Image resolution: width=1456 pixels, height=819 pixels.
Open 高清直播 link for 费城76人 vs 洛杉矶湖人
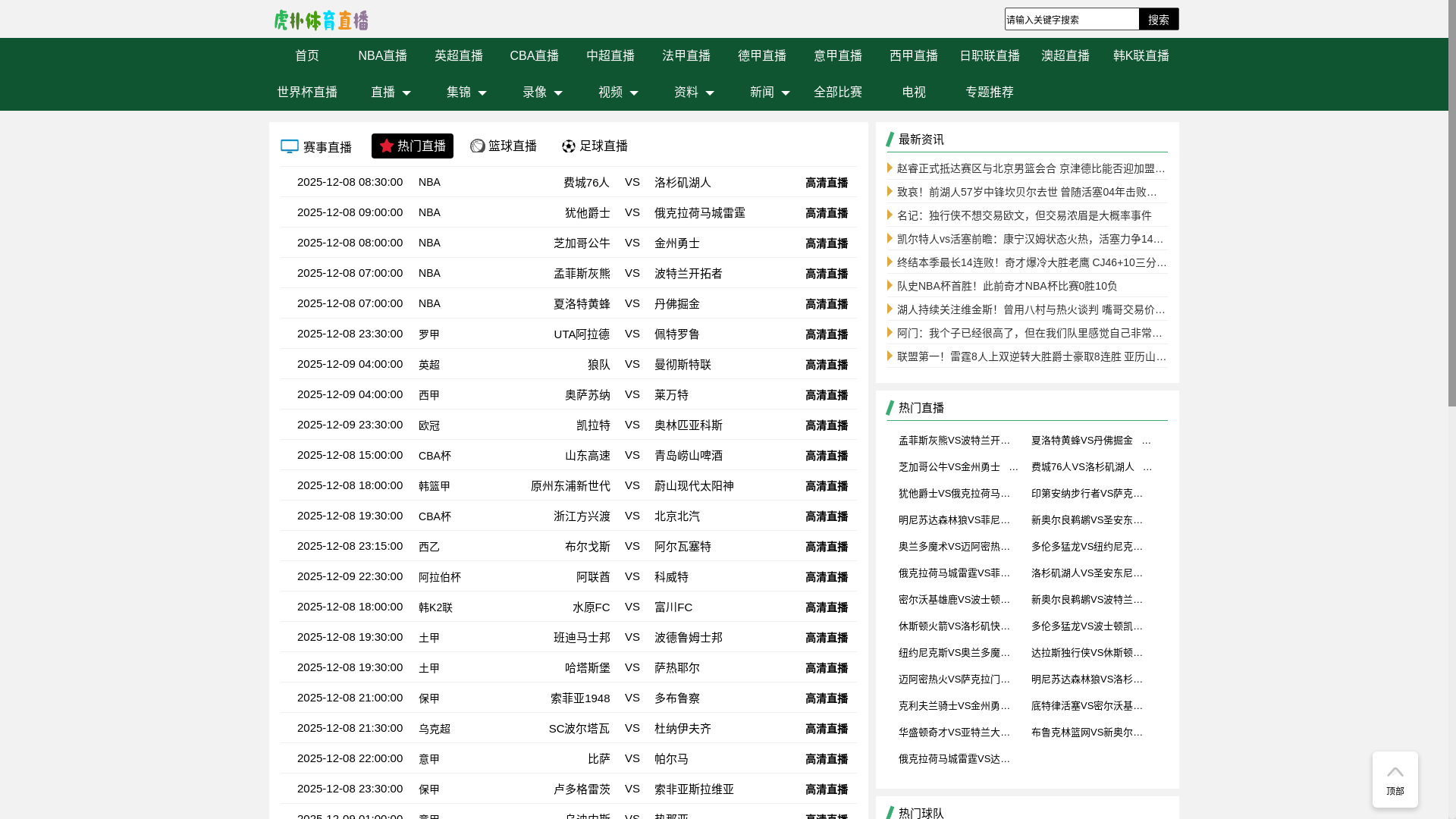[x=826, y=183]
